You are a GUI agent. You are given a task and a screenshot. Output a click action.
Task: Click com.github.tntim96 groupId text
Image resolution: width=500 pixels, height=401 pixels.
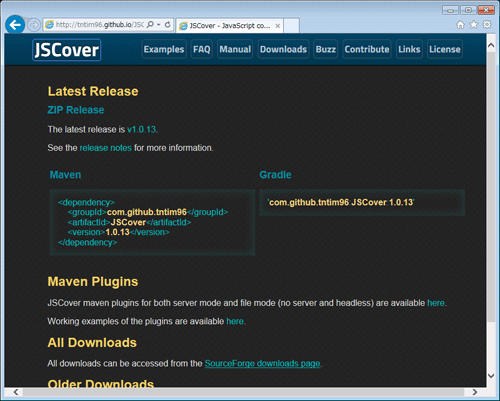tap(147, 212)
